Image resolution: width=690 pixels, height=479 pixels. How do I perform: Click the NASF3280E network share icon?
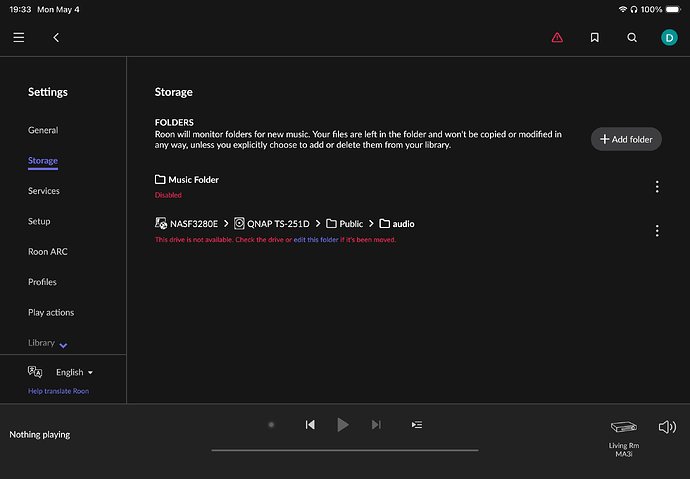161,223
